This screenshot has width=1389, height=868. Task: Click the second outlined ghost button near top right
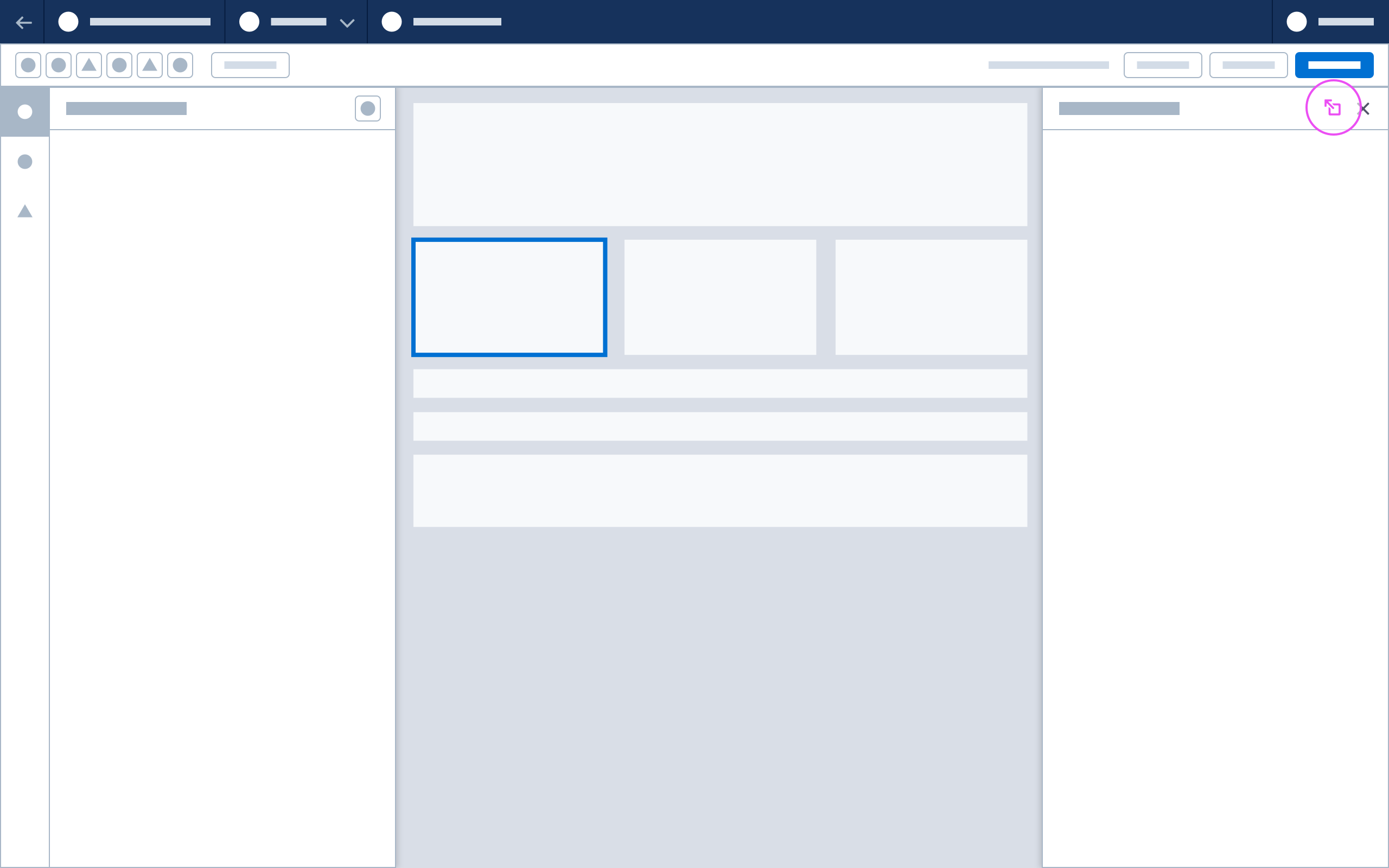1249,65
